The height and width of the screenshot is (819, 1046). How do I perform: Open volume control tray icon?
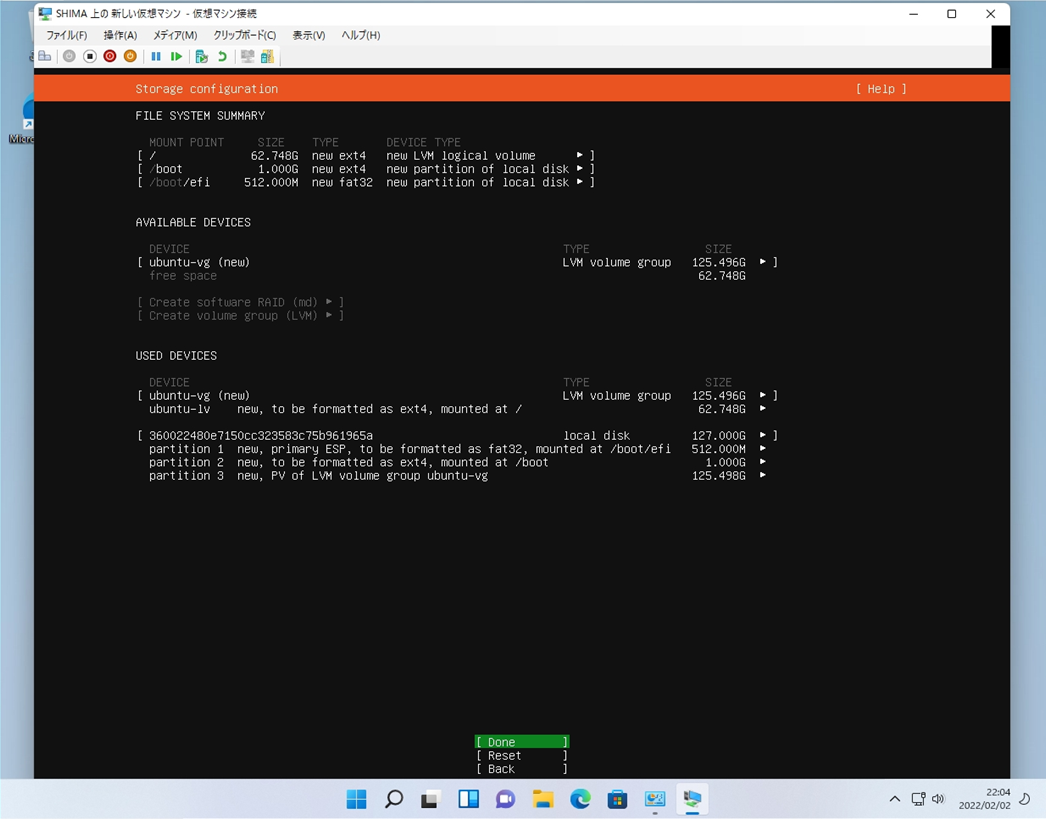[x=938, y=798]
